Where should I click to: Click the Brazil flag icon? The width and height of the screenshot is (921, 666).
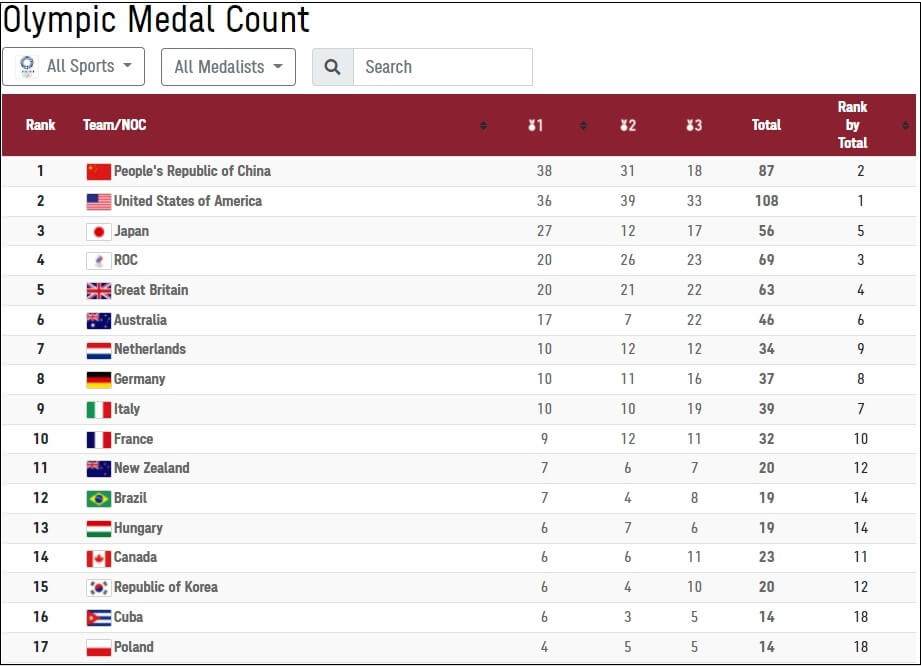[99, 499]
